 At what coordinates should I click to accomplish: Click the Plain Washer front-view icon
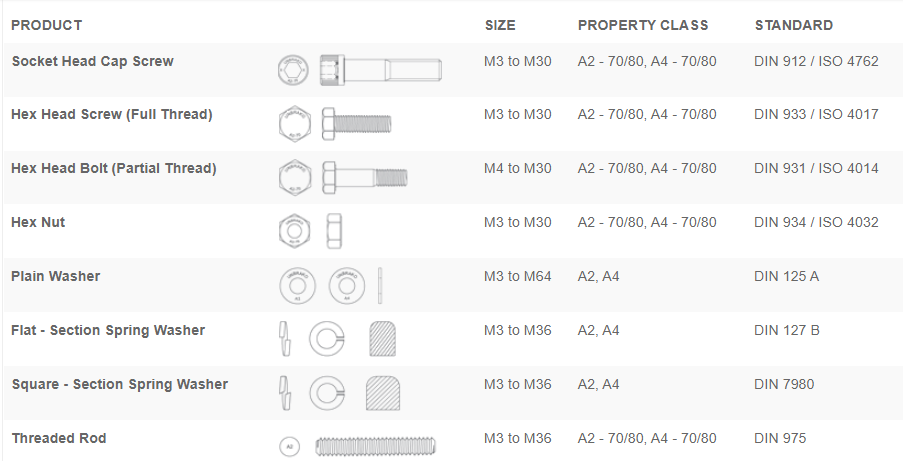tap(291, 285)
